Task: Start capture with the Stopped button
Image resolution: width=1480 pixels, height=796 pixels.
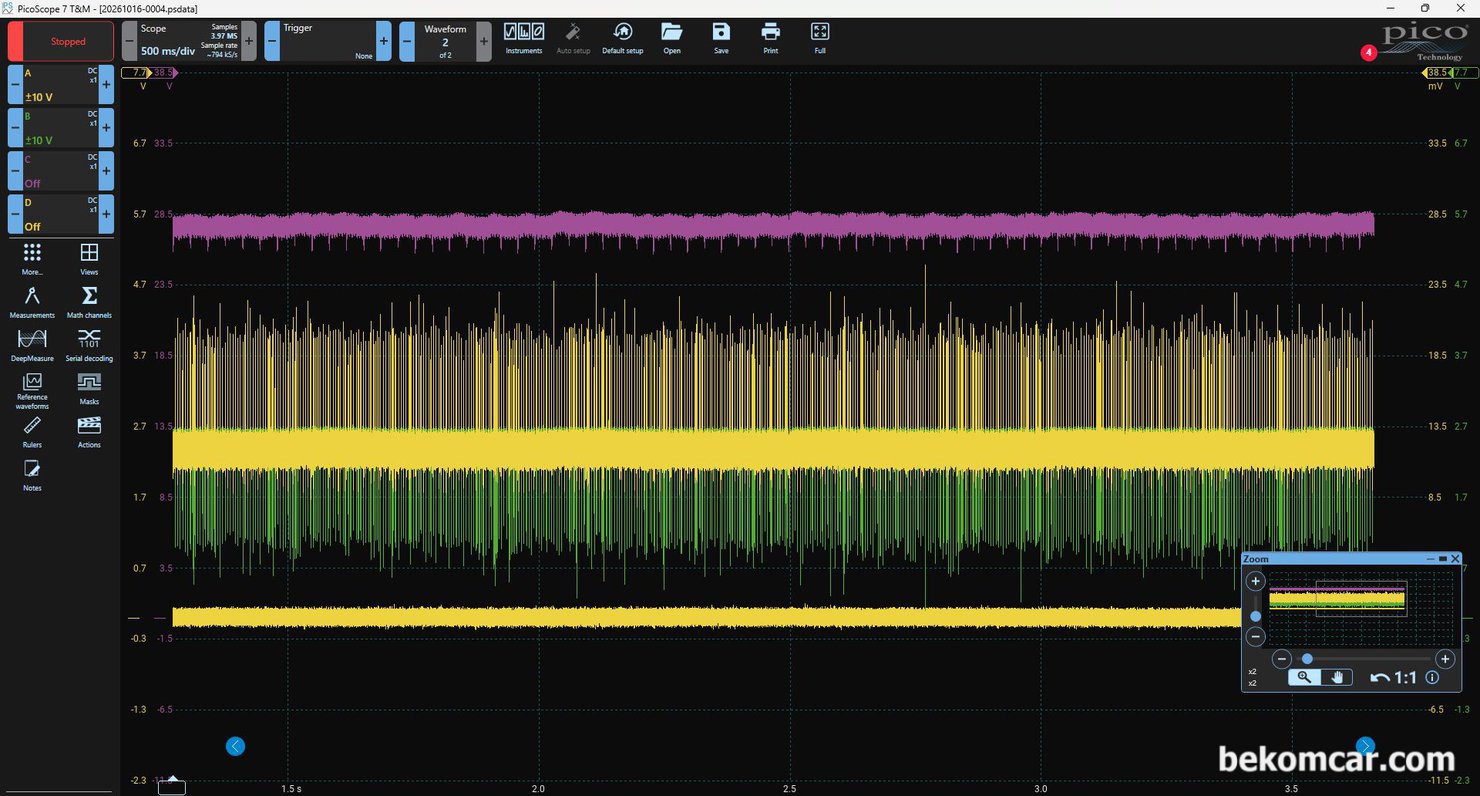Action: (x=61, y=42)
